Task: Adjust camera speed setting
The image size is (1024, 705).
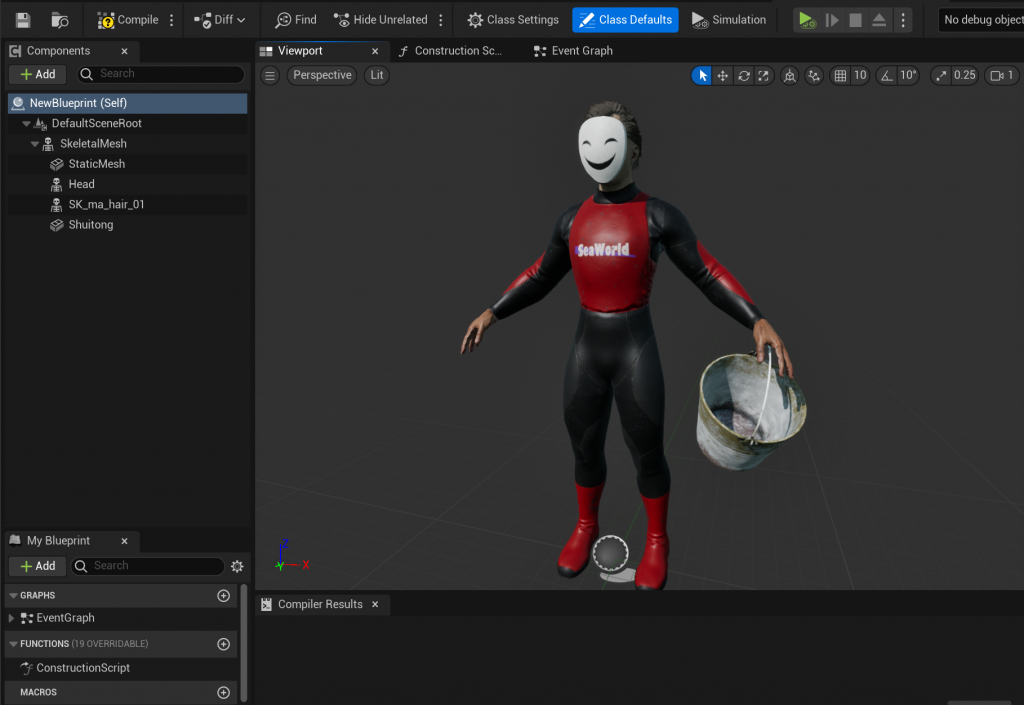Action: tap(1001, 75)
